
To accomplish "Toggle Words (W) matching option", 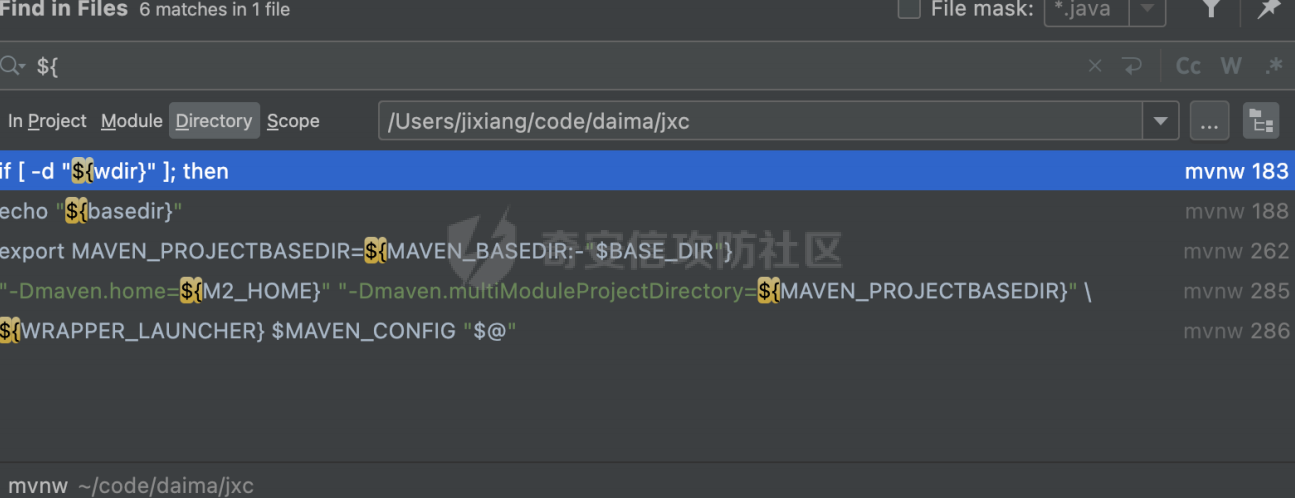I will tap(1231, 66).
